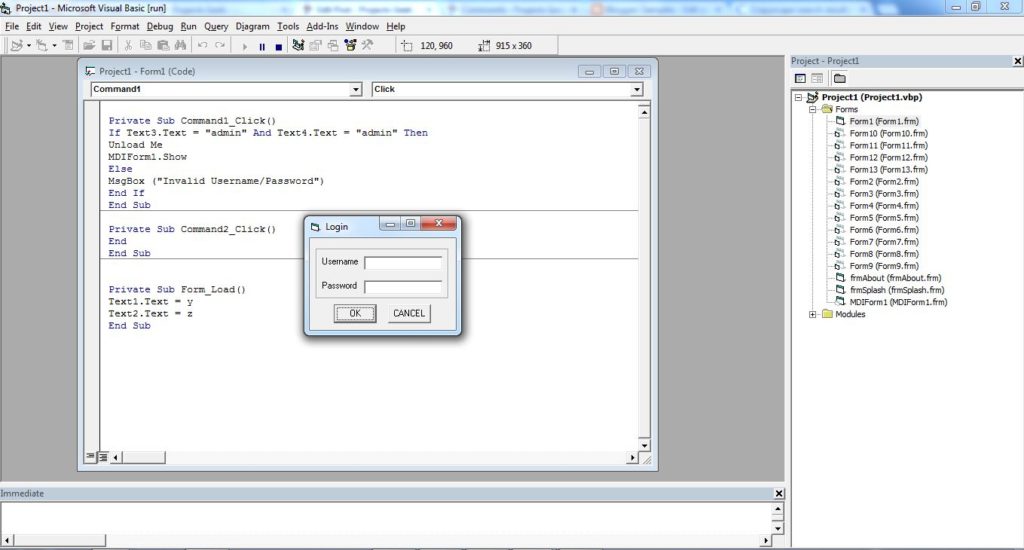Click View Code icon in Project panel
This screenshot has height=550, width=1024.
tap(800, 78)
